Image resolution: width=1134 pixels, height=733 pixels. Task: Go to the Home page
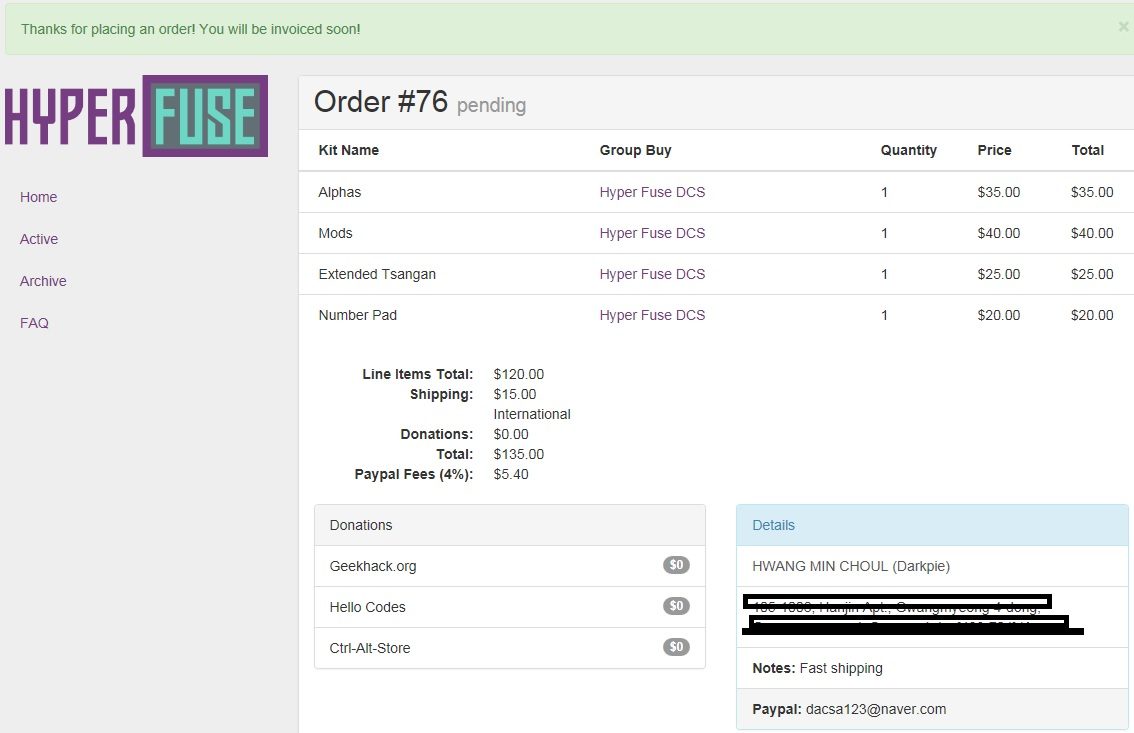coord(38,197)
